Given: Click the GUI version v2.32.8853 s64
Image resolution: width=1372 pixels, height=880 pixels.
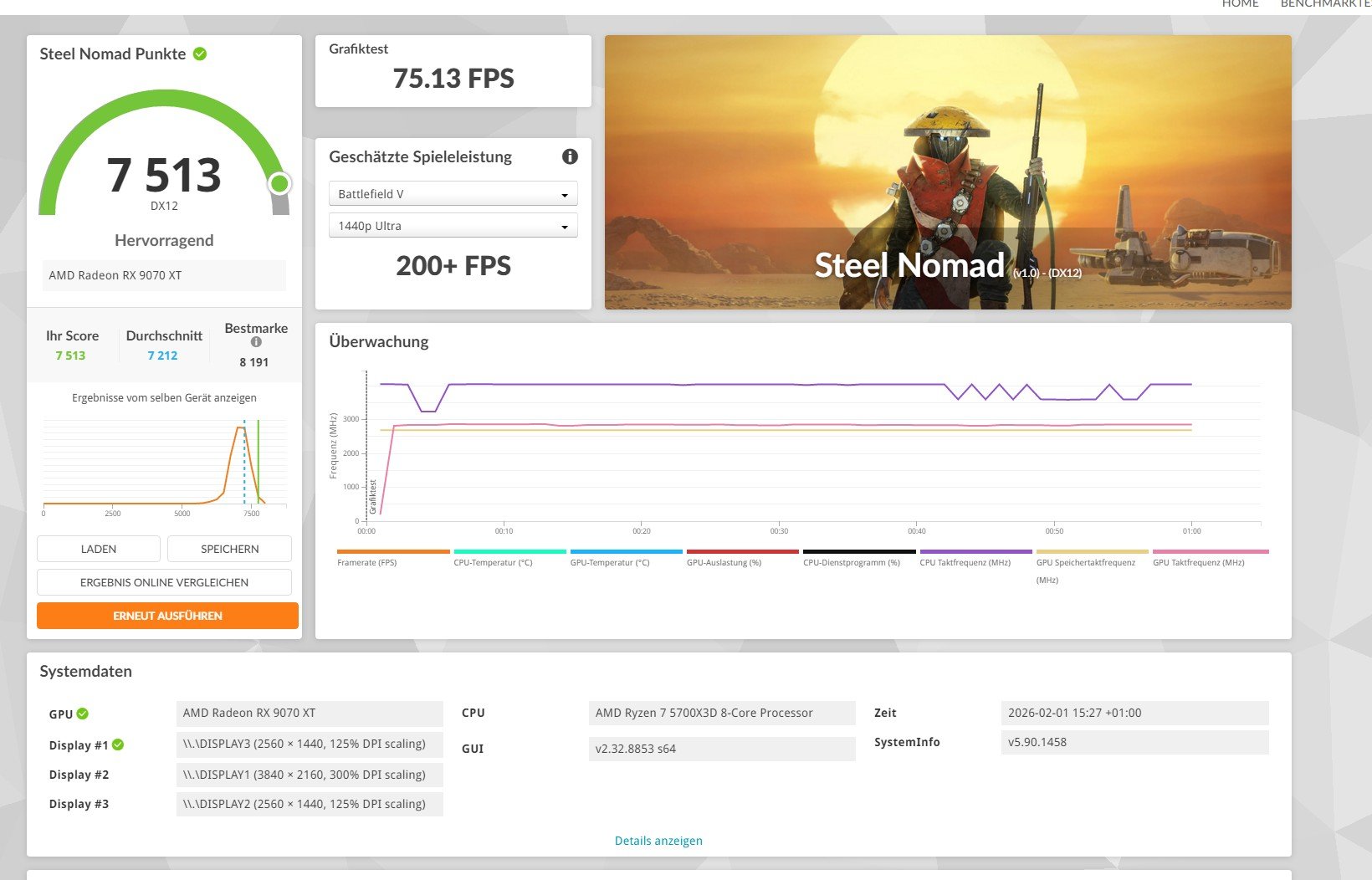Looking at the screenshot, I should 722,749.
